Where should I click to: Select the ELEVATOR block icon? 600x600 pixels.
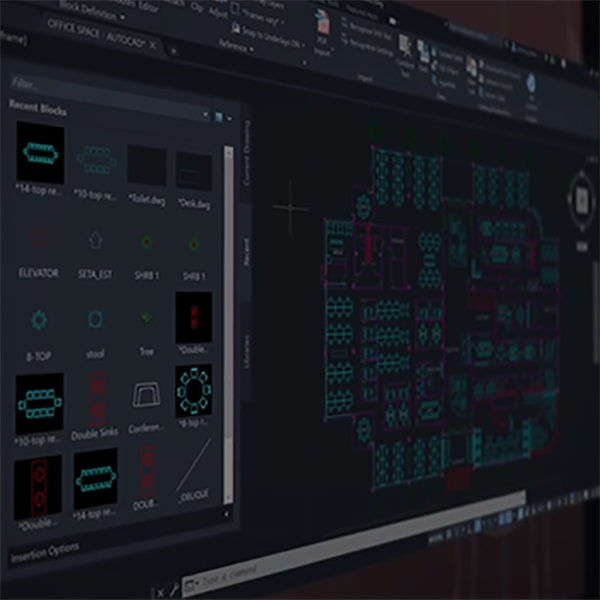pos(39,238)
